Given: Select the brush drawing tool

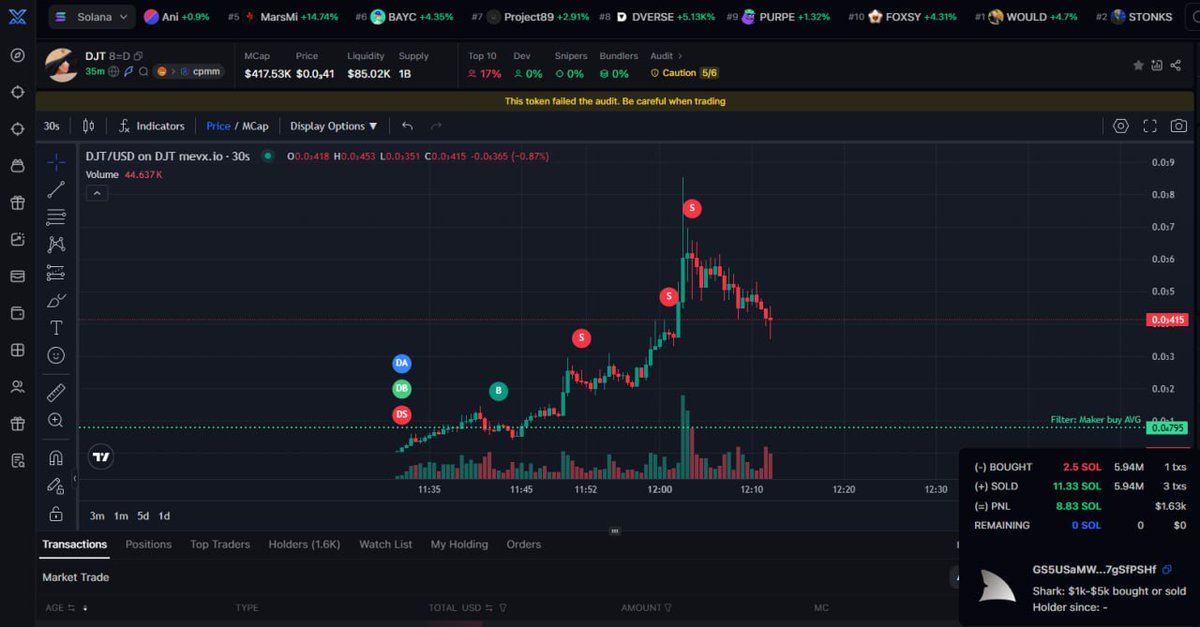Looking at the screenshot, I should click(56, 300).
